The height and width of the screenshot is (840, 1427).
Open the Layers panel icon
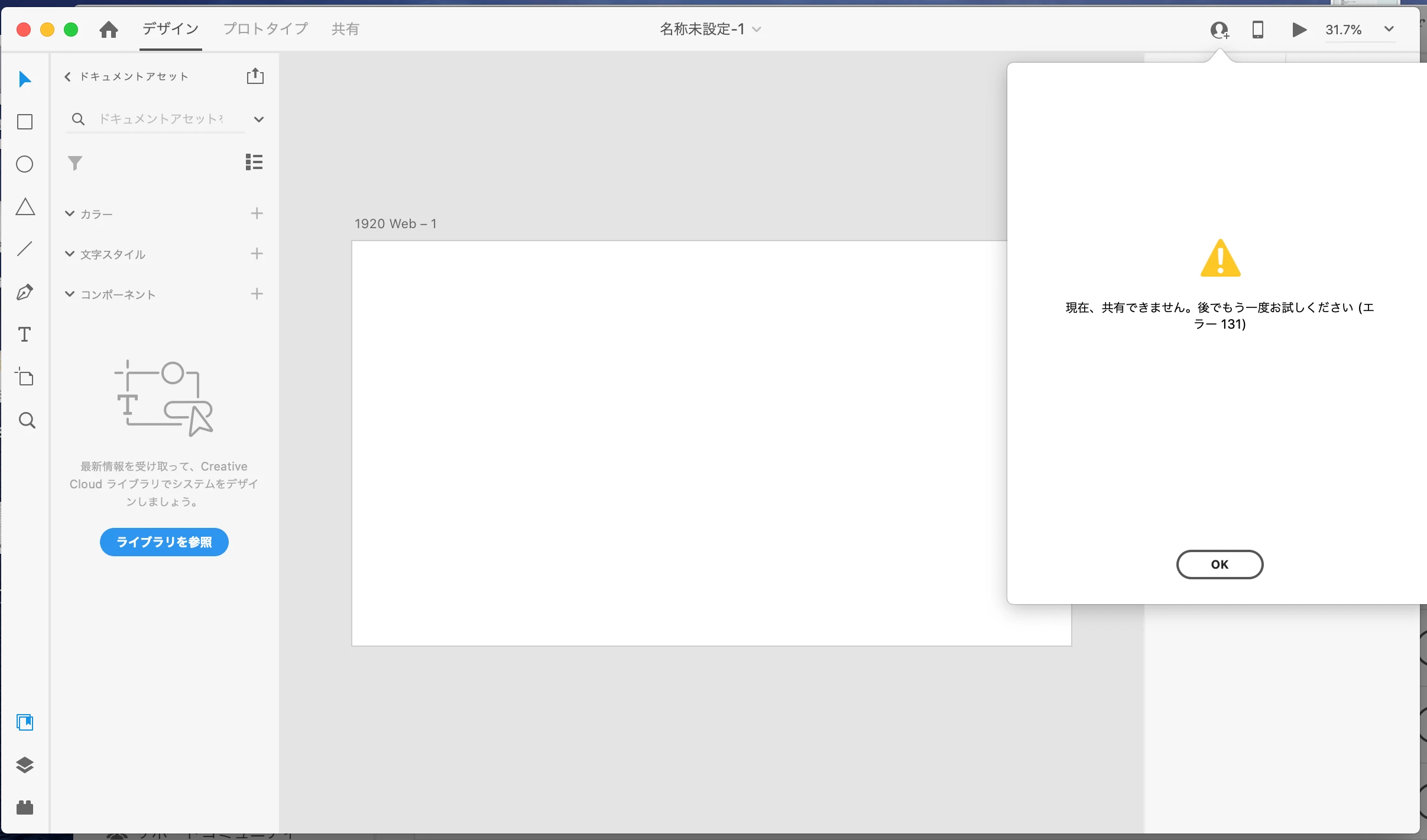tap(25, 765)
